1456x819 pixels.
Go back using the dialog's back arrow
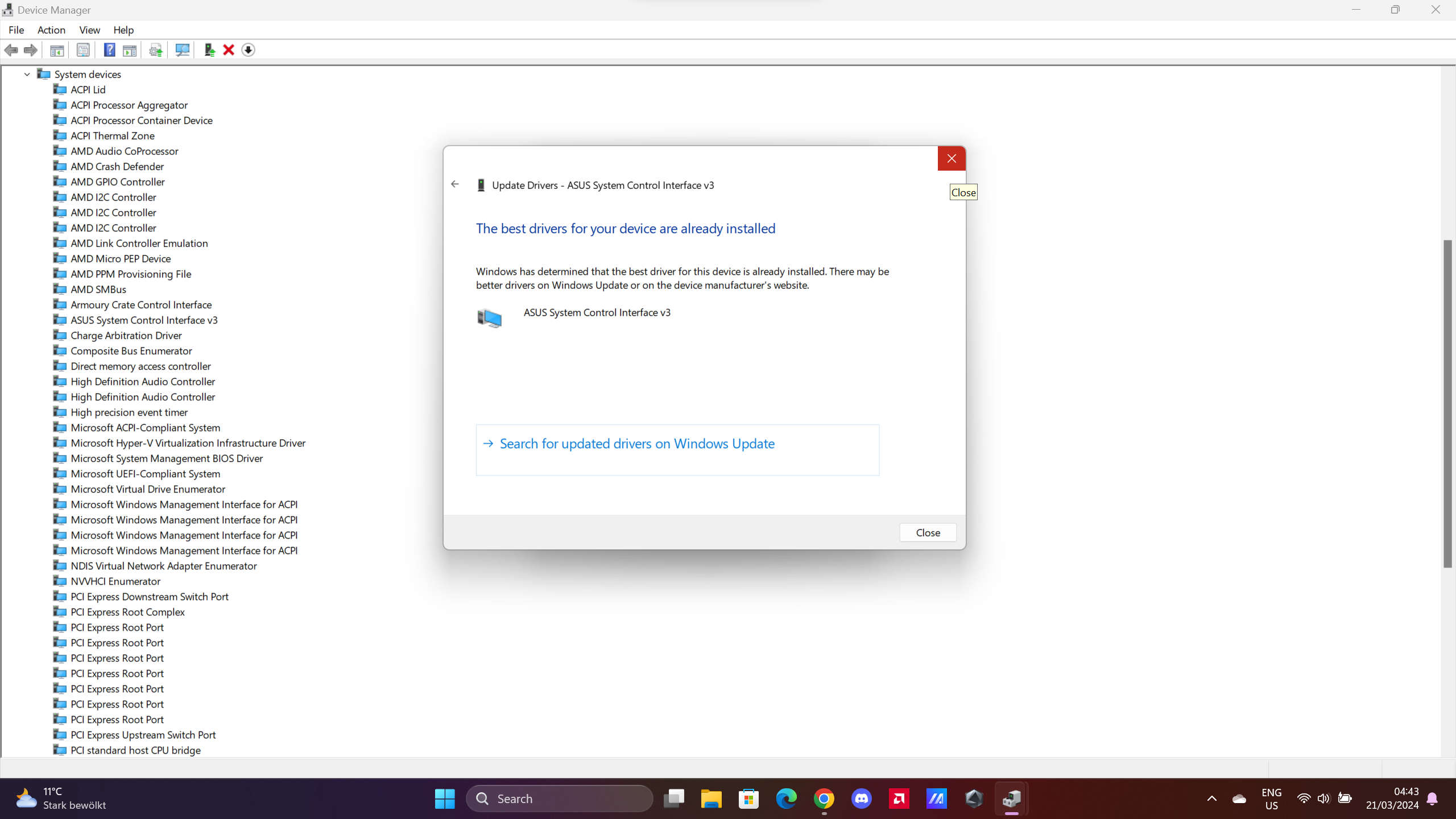pos(455,184)
